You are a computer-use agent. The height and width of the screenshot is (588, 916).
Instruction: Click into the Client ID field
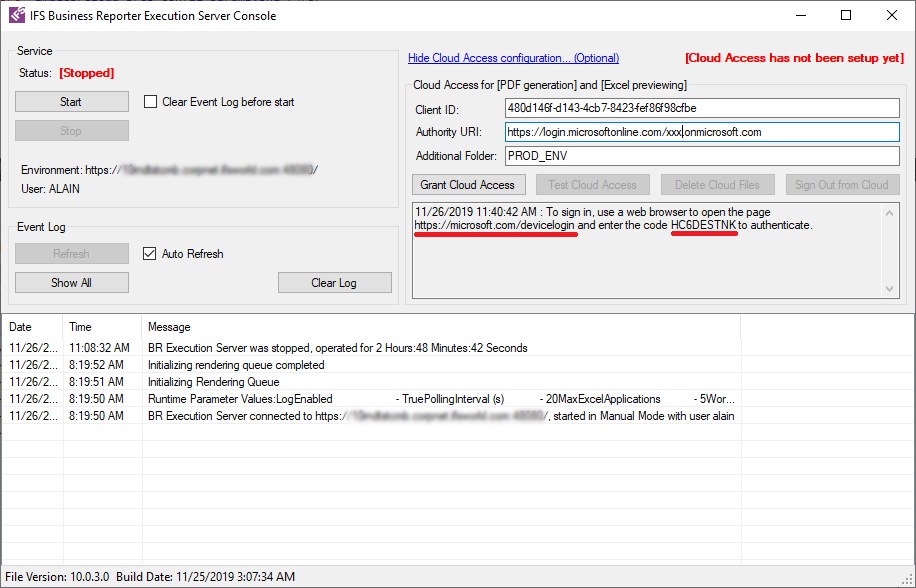click(x=702, y=108)
